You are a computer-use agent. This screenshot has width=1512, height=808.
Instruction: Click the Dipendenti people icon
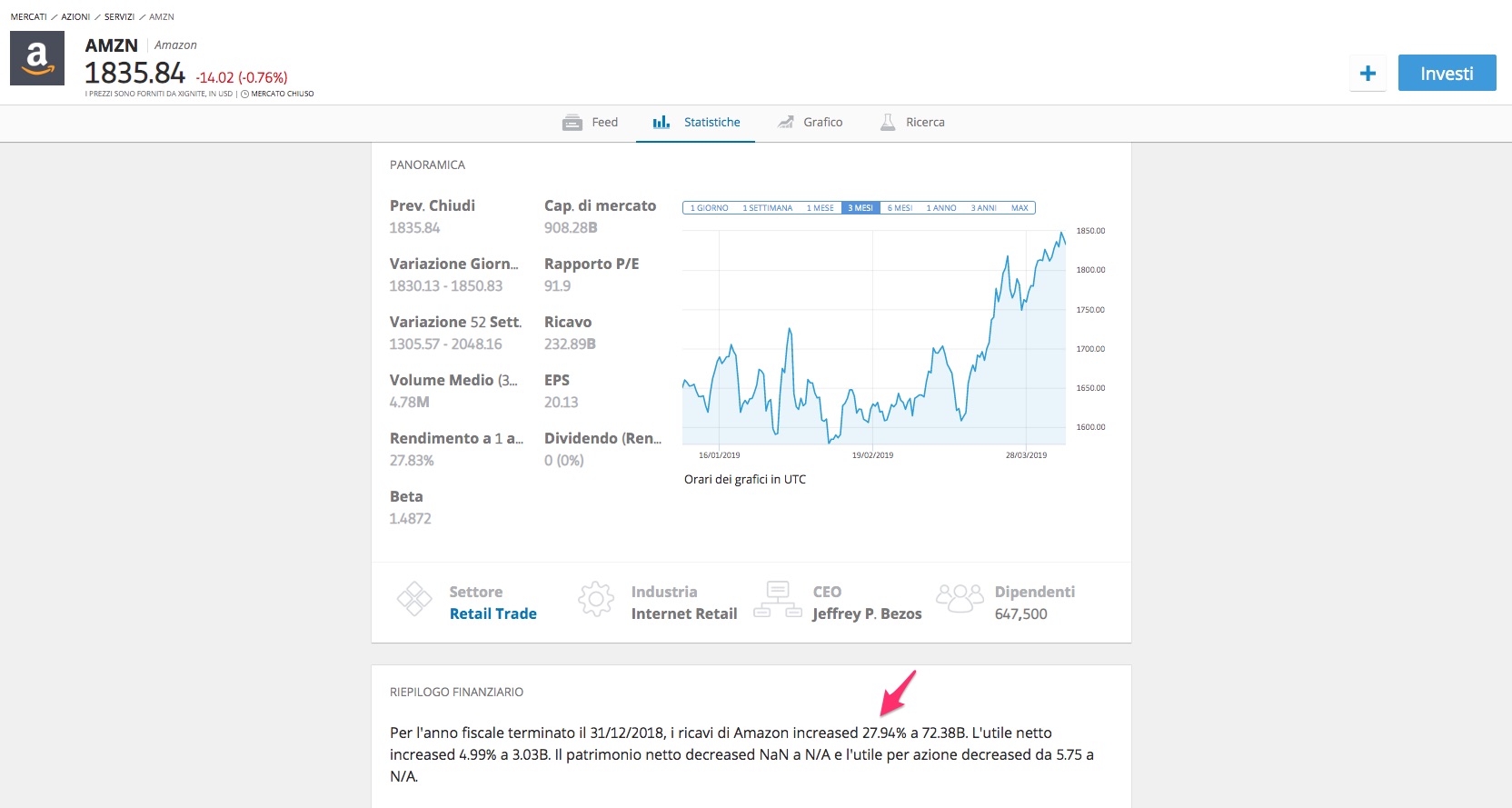[960, 598]
